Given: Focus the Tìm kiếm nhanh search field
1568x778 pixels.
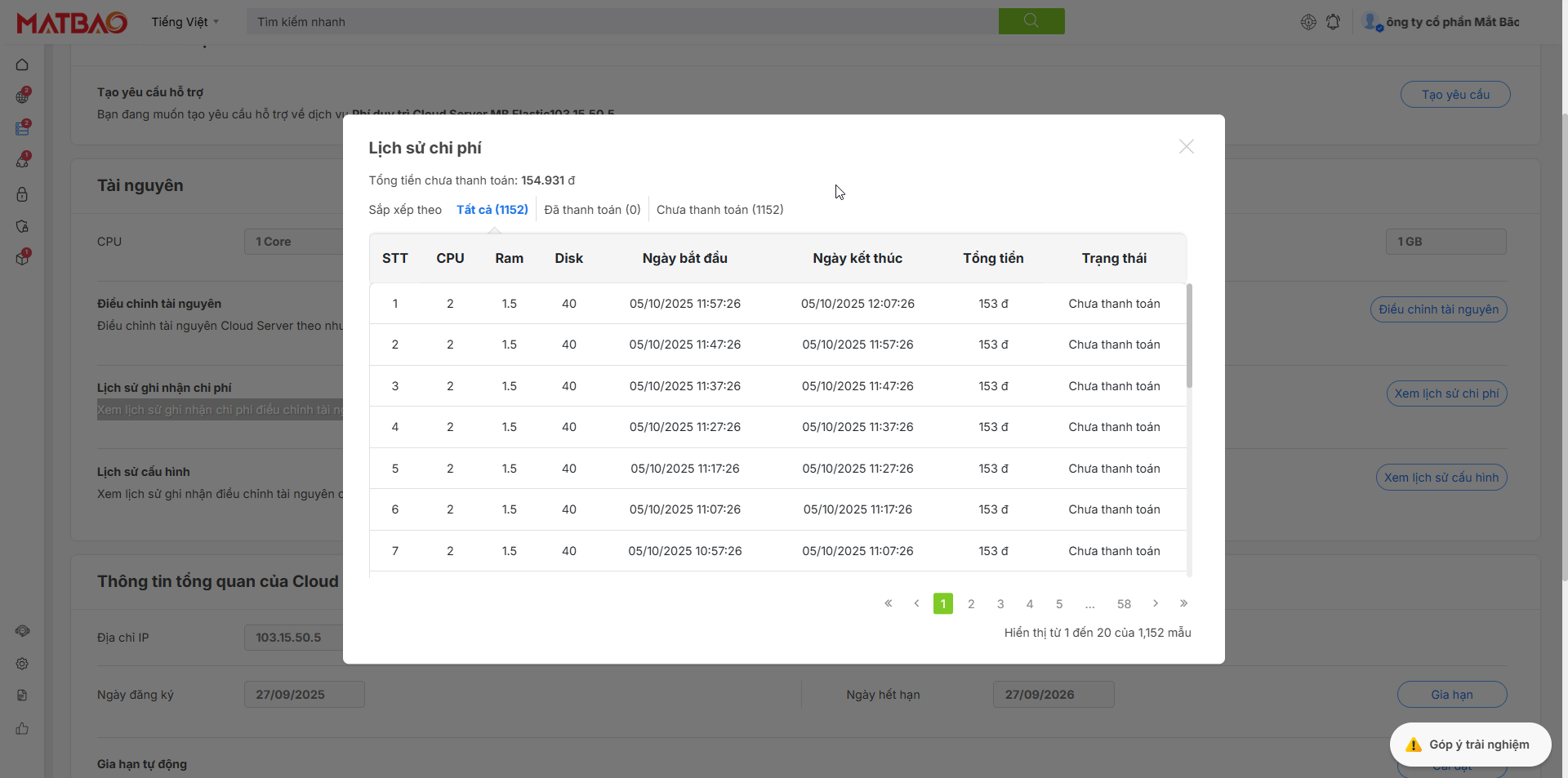Looking at the screenshot, I should pos(621,22).
